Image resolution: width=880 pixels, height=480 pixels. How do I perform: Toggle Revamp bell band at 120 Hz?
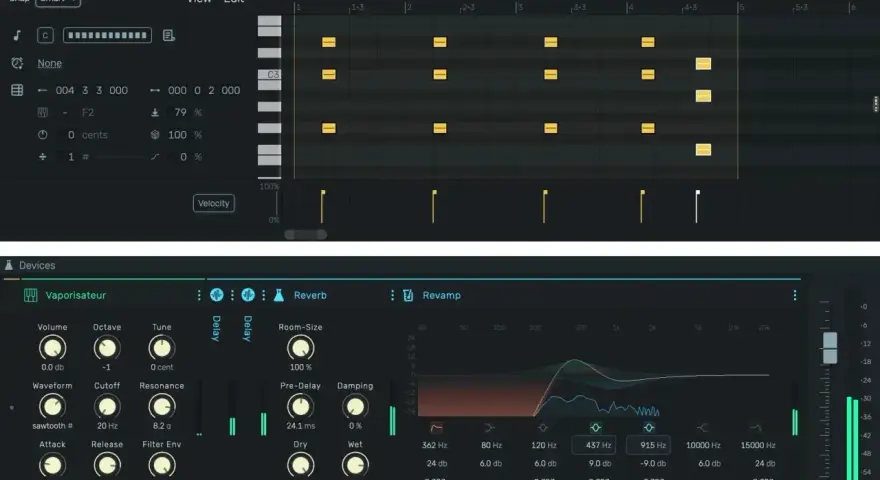tap(543, 428)
